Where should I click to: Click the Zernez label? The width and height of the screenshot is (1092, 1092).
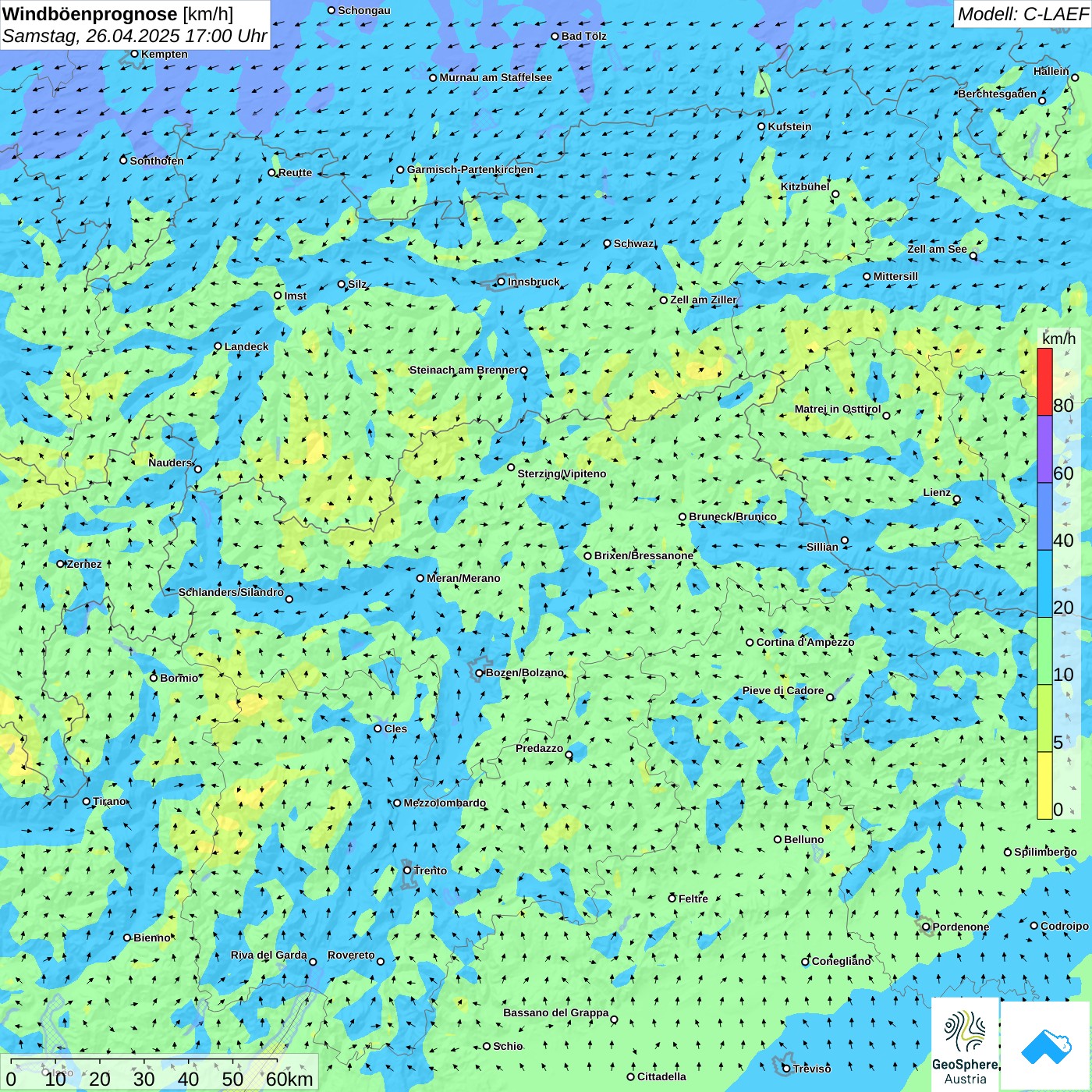84,564
